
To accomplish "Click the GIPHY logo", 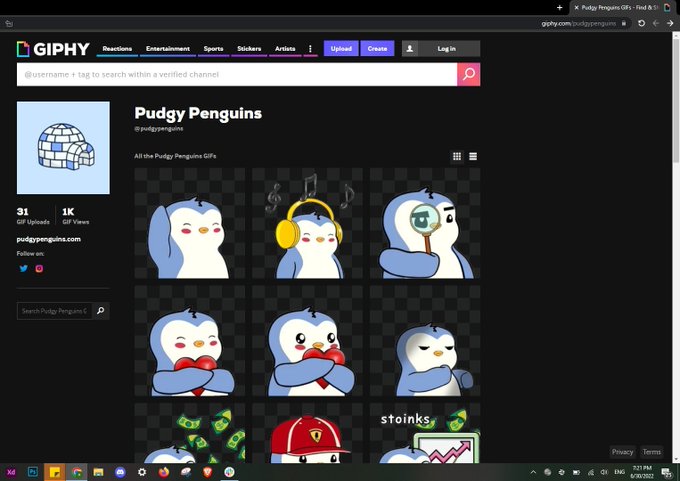I will tap(53, 49).
